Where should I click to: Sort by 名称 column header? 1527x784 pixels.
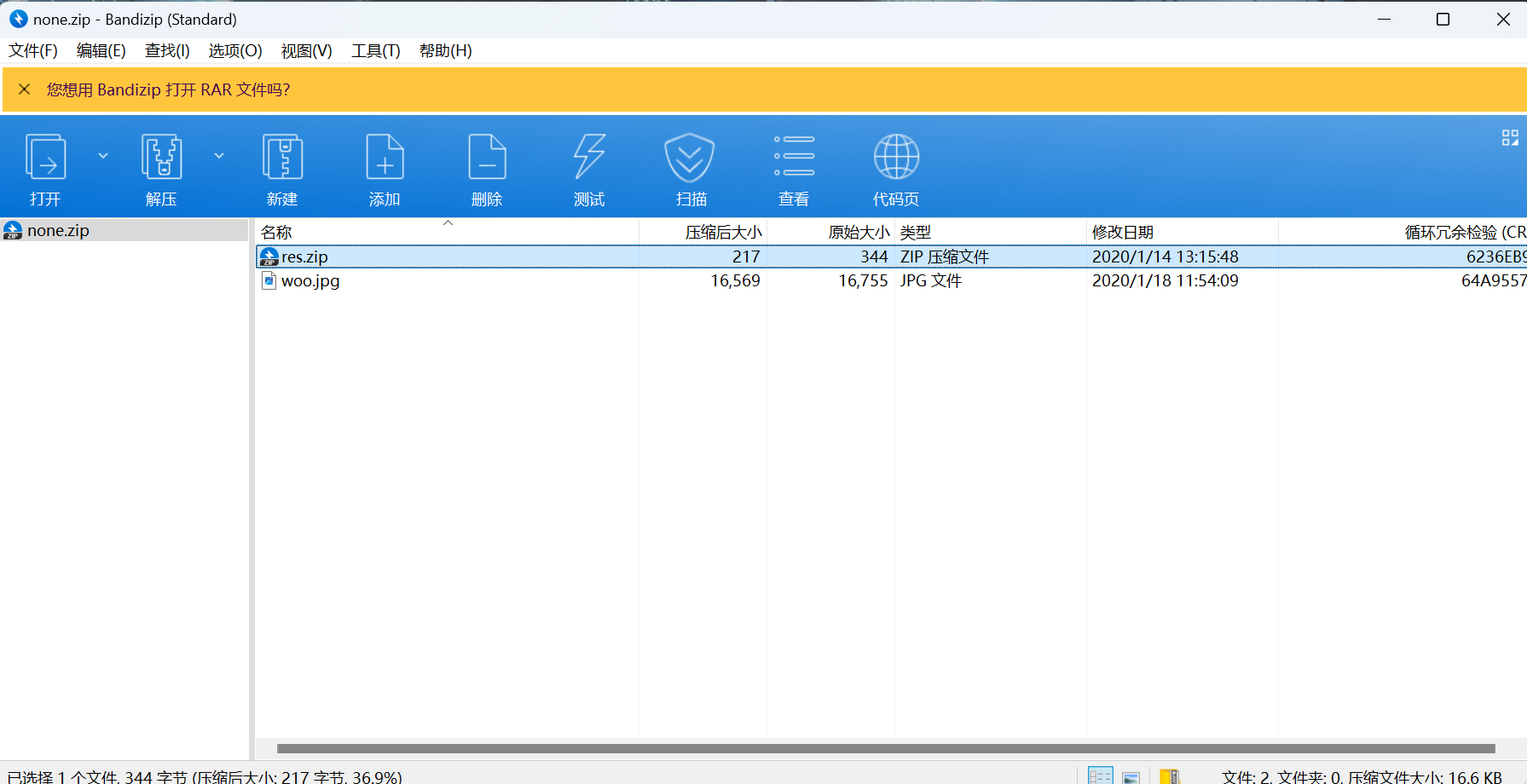coord(447,232)
